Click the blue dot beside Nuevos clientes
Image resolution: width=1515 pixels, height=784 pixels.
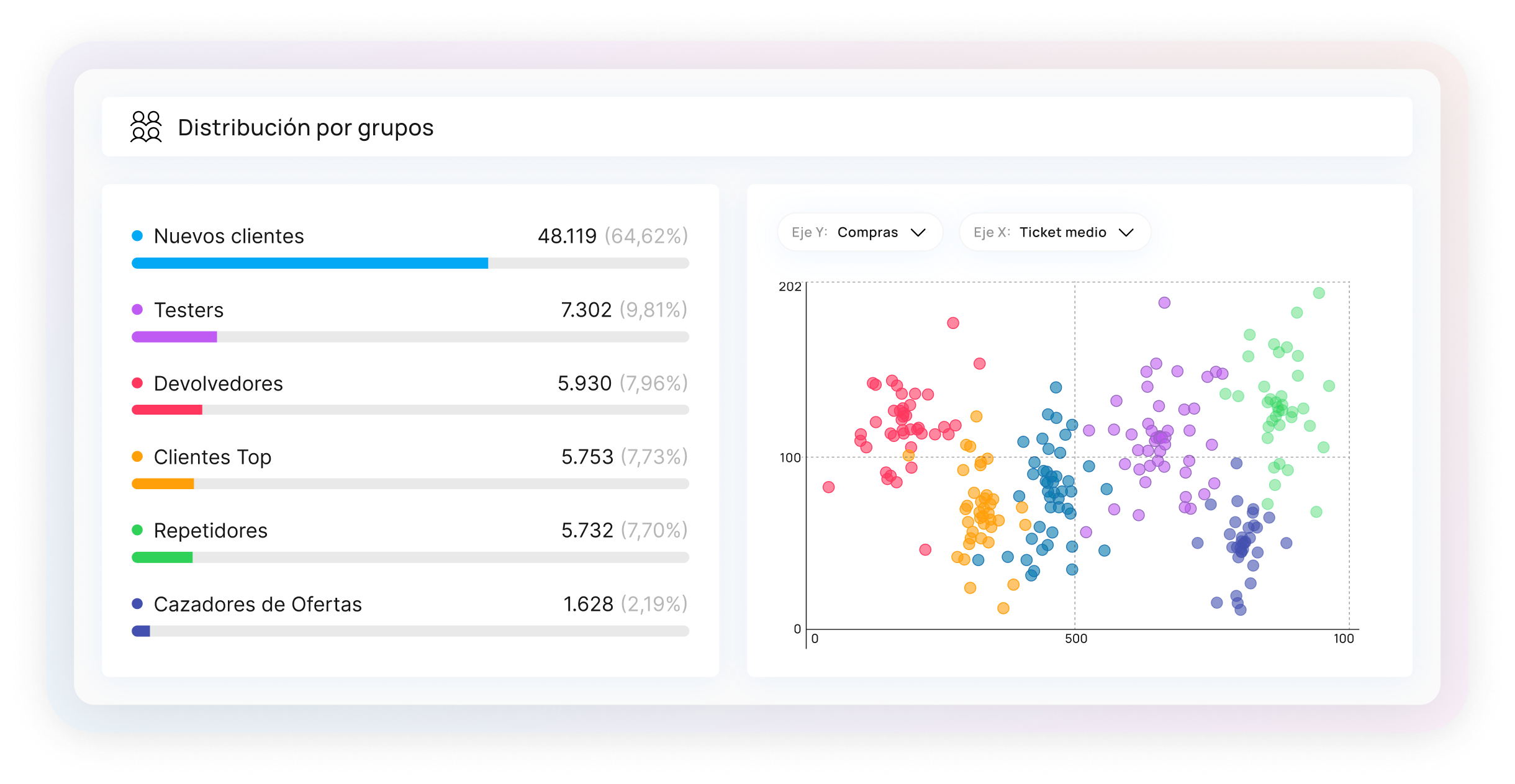pos(138,236)
